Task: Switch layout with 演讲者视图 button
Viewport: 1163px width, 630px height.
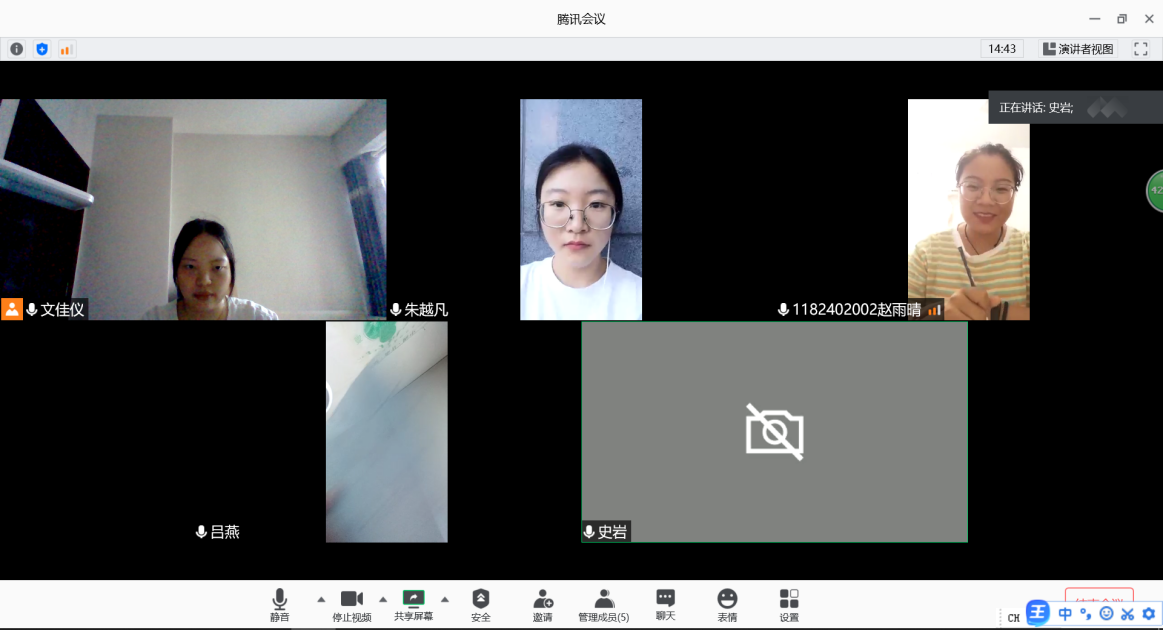Action: [x=1078, y=49]
